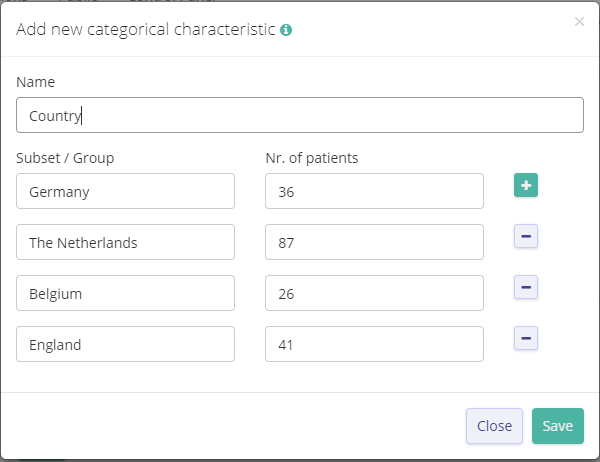Select the patient count field showing 87
Screen dimensions: 600x462
(374, 242)
